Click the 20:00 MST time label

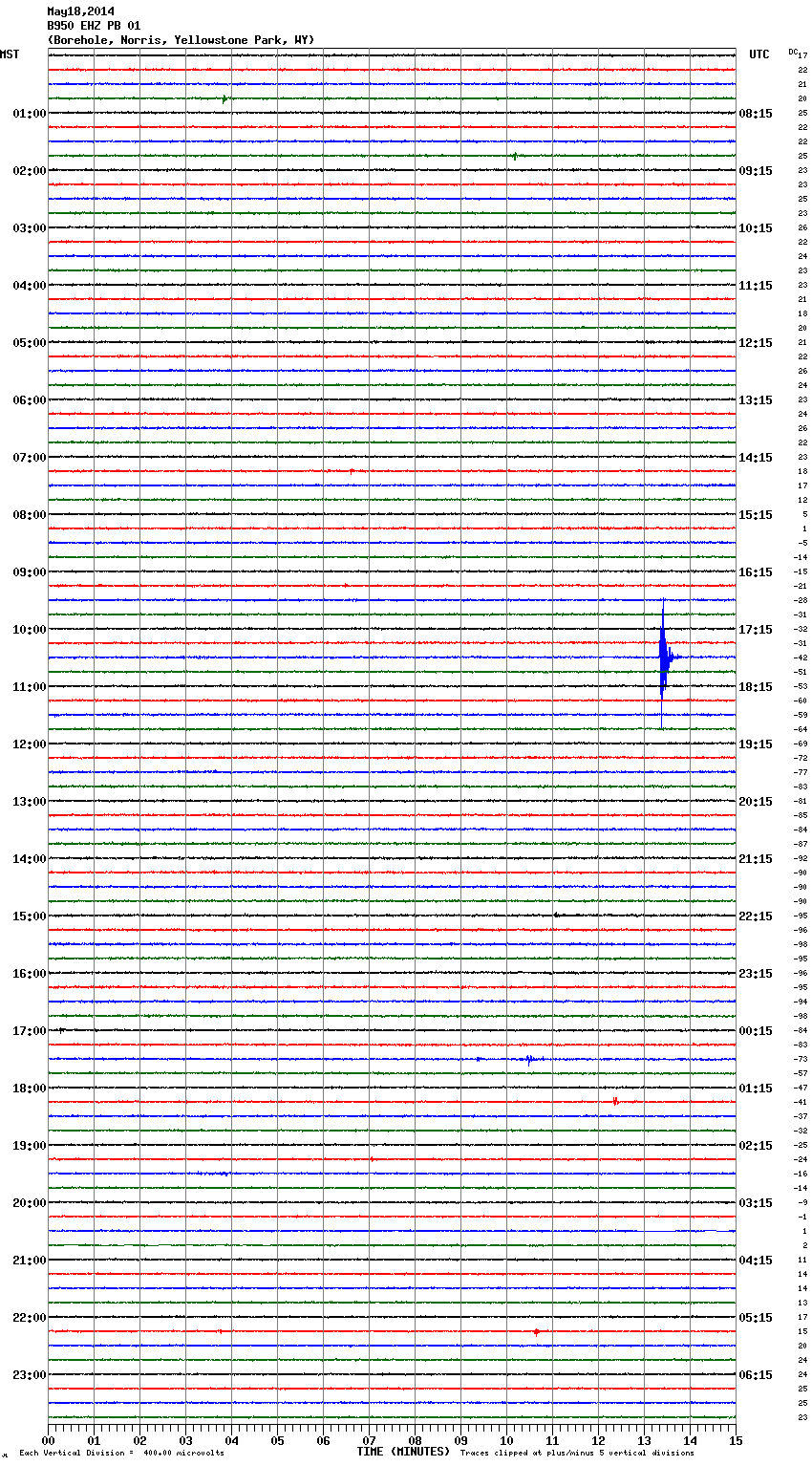29,1203
